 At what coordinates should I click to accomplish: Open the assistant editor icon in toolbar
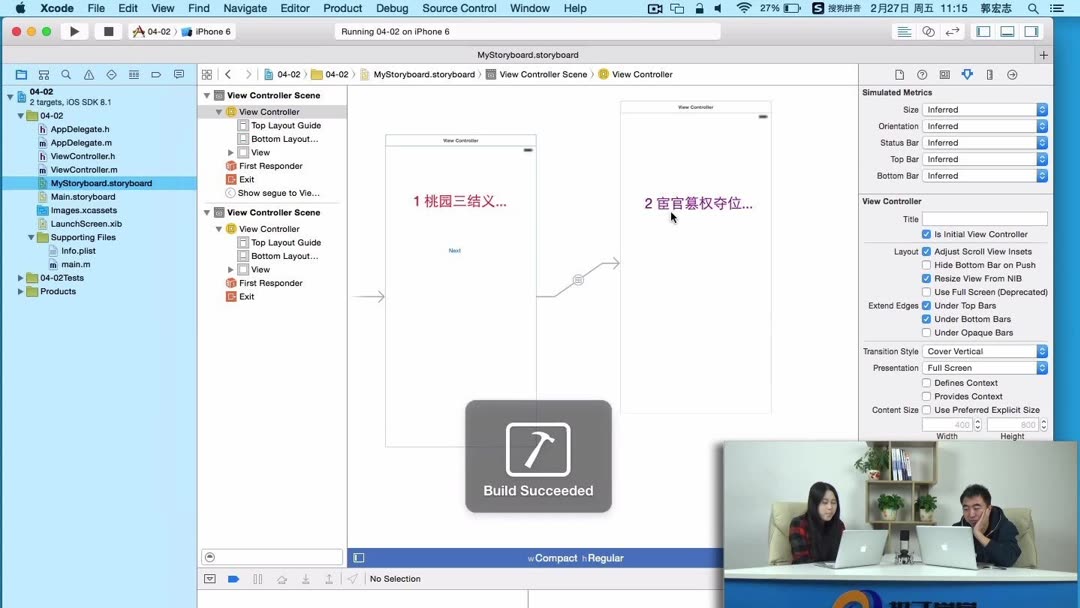pos(925,31)
